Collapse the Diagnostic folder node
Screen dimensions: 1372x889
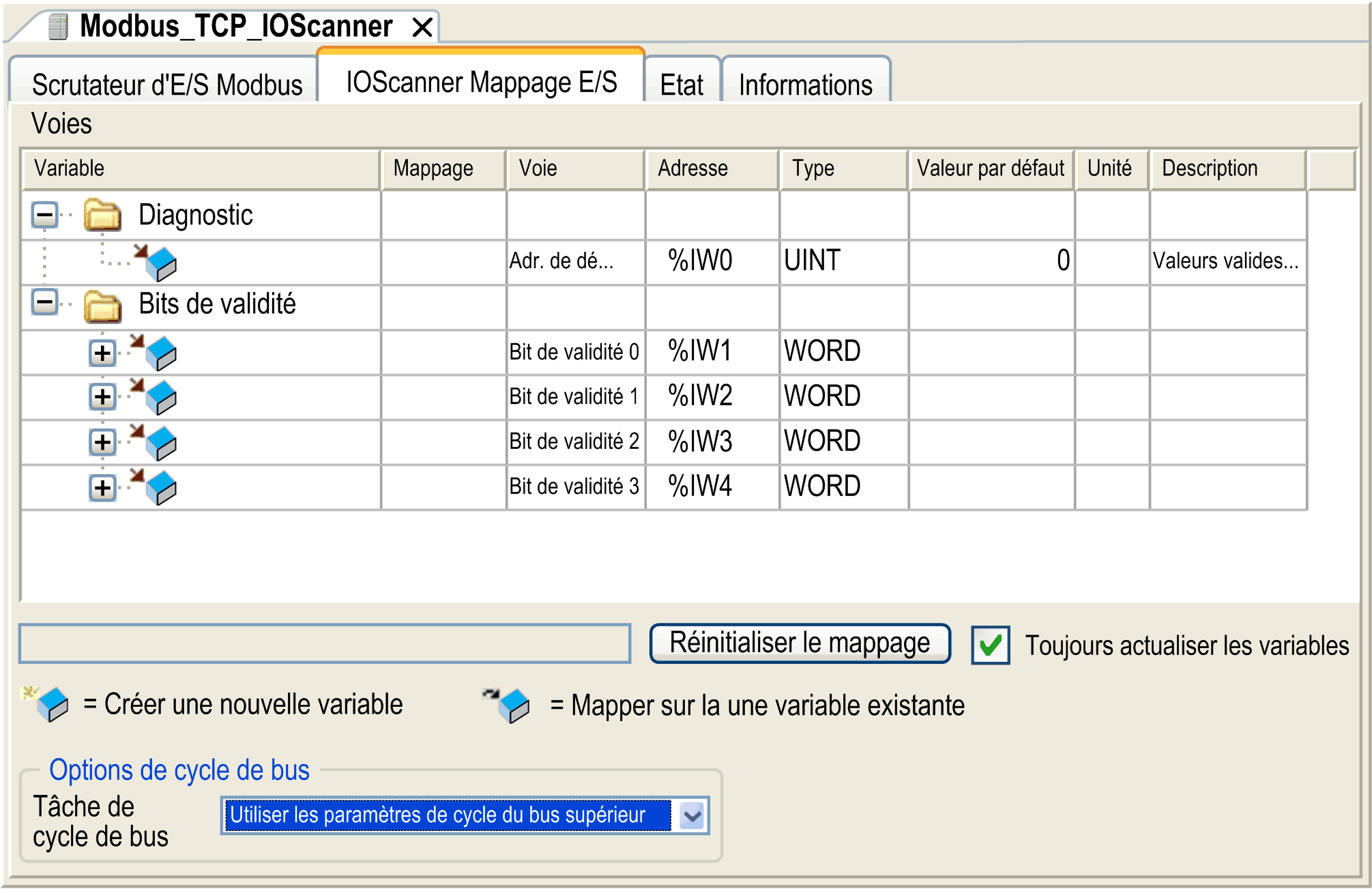(45, 215)
